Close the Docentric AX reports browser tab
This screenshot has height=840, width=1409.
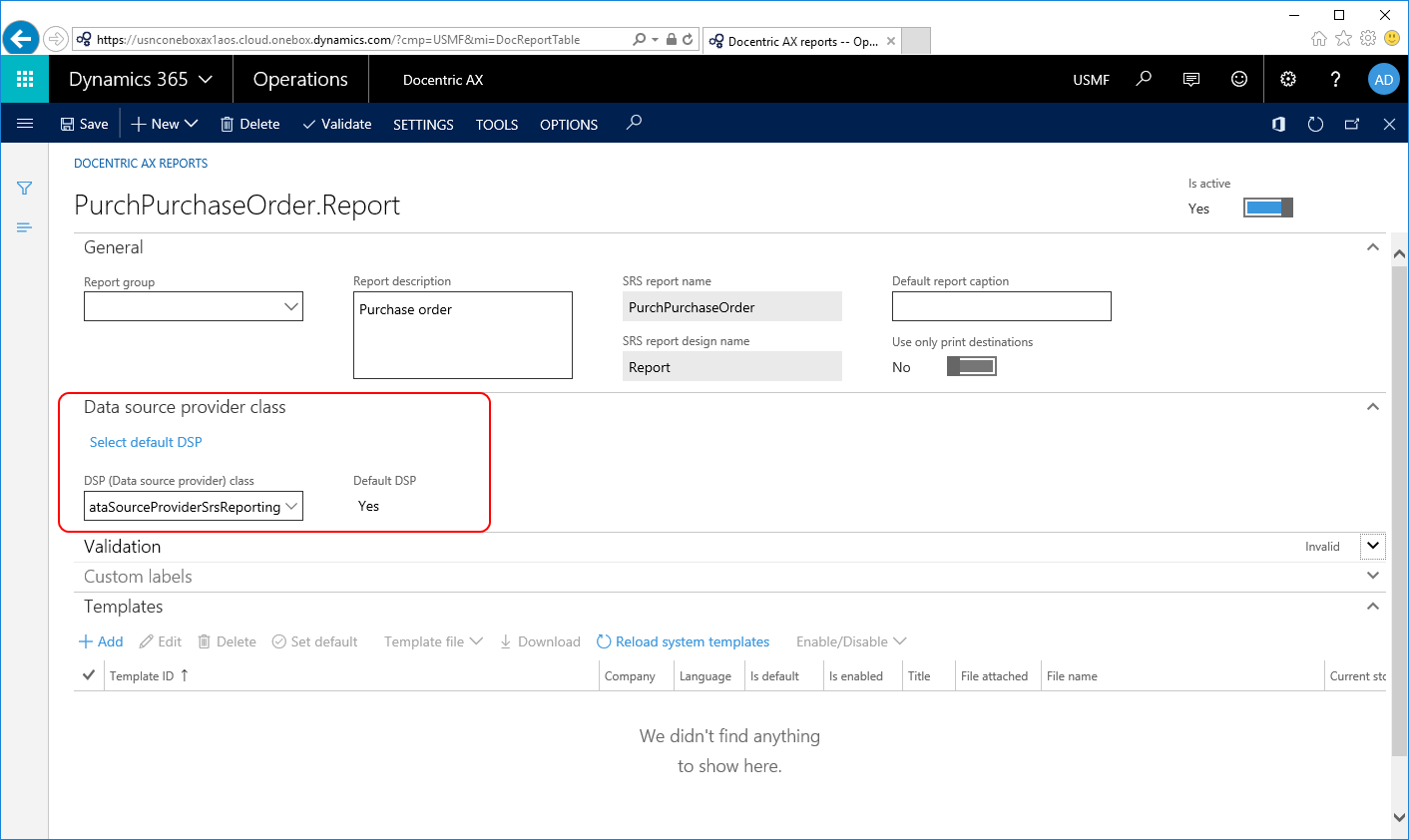pos(891,41)
